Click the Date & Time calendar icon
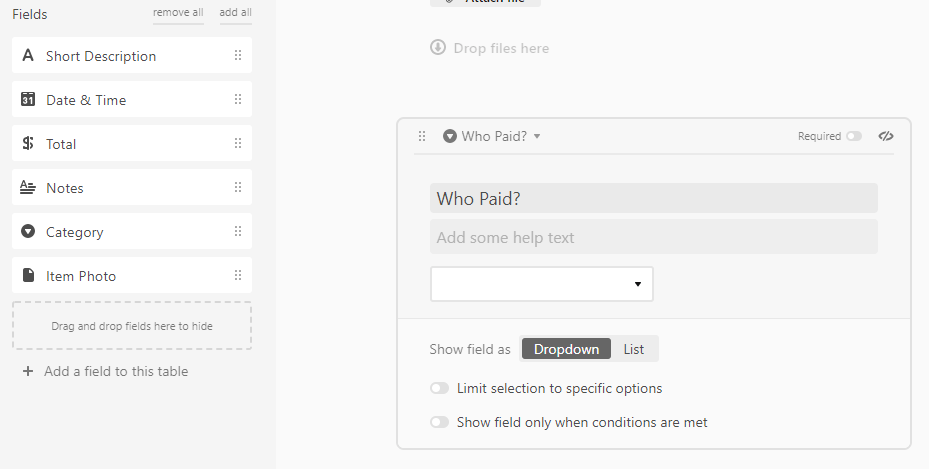 click(28, 99)
